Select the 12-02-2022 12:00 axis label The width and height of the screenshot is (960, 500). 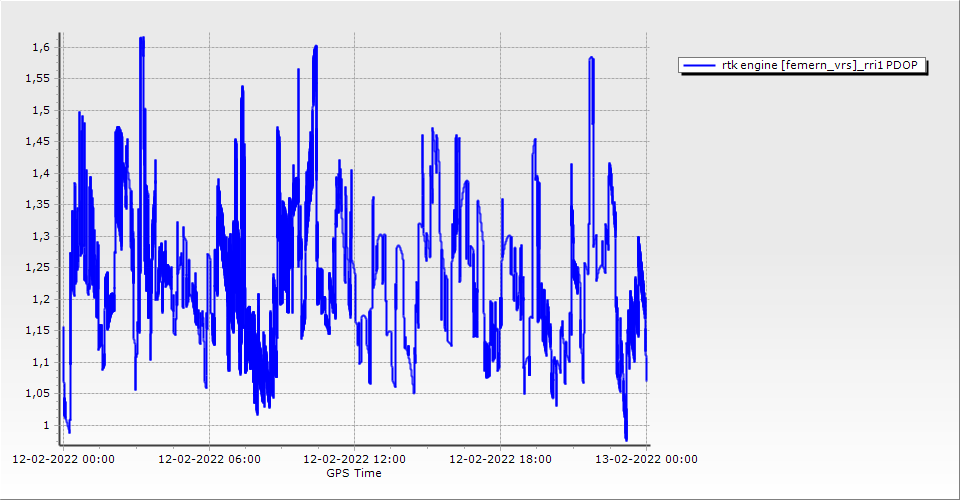point(354,459)
